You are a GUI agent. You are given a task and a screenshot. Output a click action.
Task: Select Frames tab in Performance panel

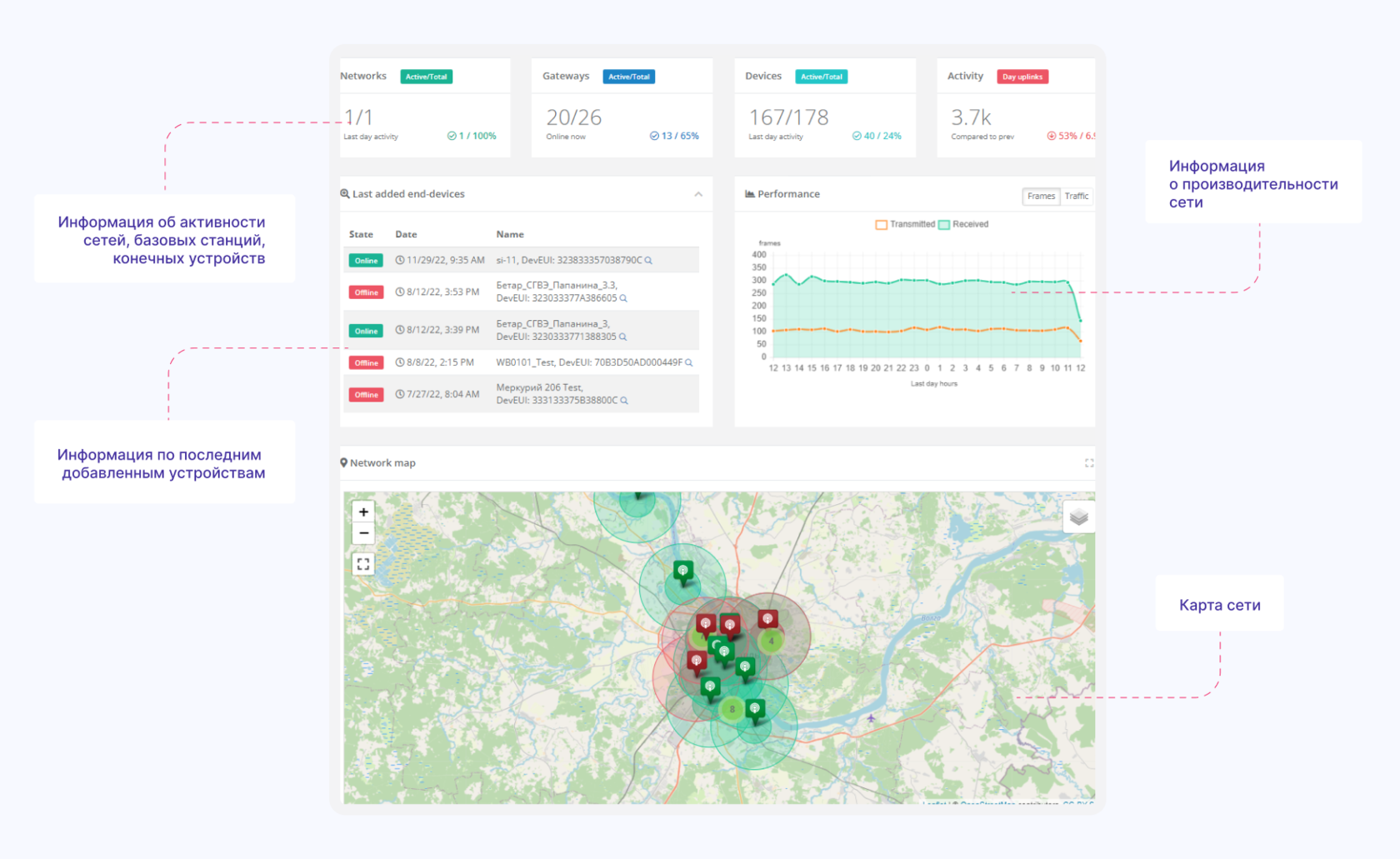pos(1041,197)
